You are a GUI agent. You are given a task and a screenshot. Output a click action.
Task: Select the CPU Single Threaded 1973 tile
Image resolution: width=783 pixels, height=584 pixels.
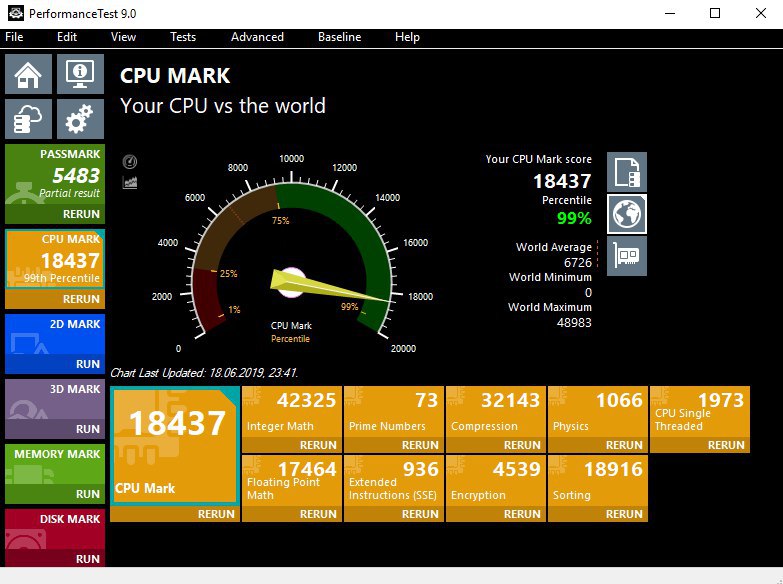pos(700,412)
